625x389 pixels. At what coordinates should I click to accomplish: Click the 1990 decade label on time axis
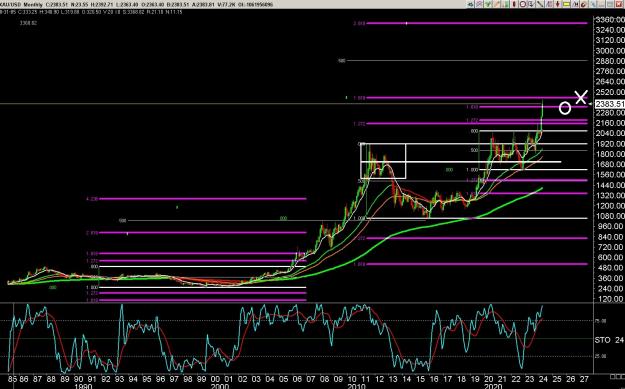pyautogui.click(x=83, y=386)
